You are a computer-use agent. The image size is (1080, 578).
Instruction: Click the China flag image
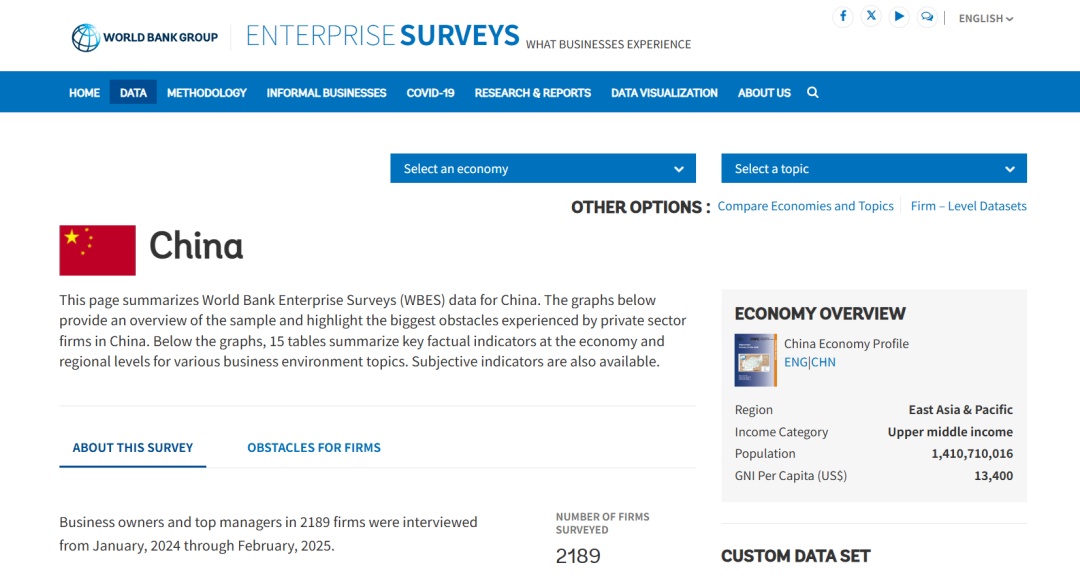[x=97, y=250]
